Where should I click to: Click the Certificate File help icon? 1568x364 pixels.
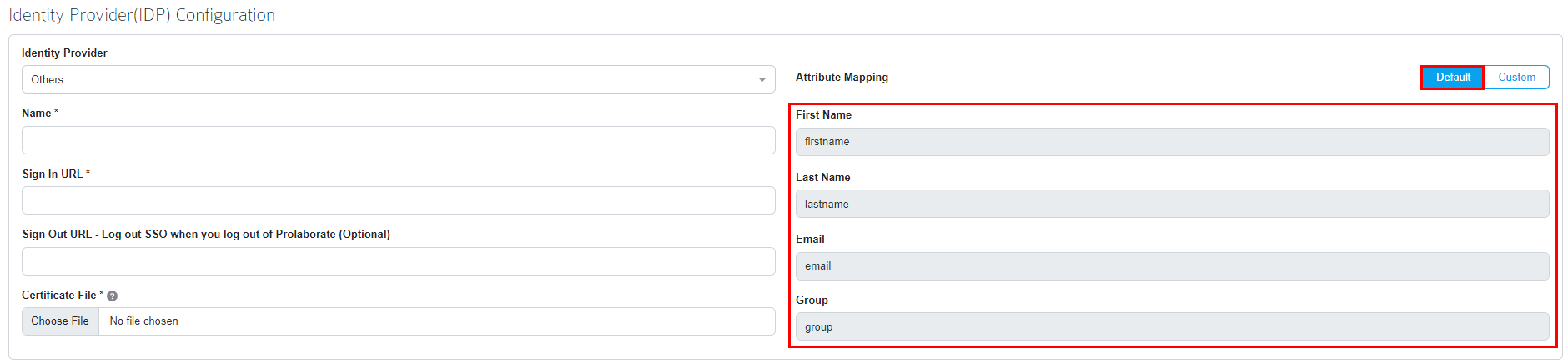(x=113, y=296)
